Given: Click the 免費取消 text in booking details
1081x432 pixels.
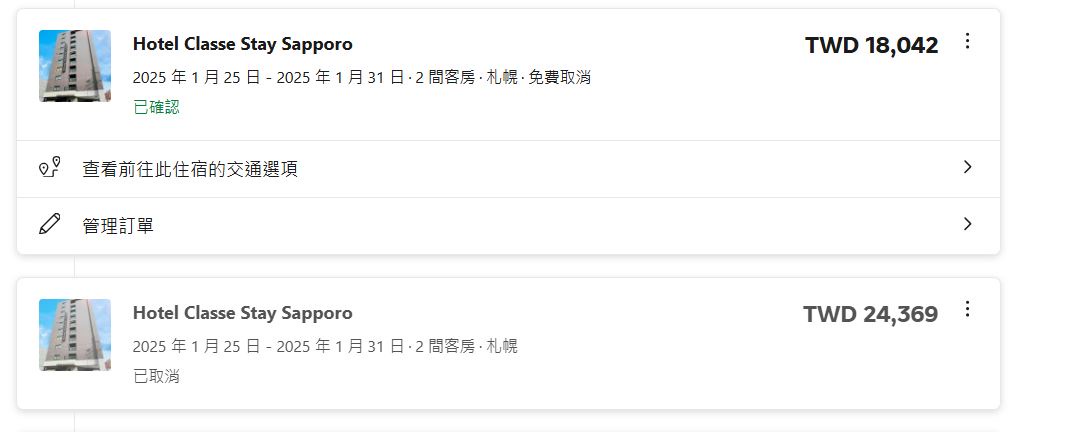Looking at the screenshot, I should (x=559, y=77).
